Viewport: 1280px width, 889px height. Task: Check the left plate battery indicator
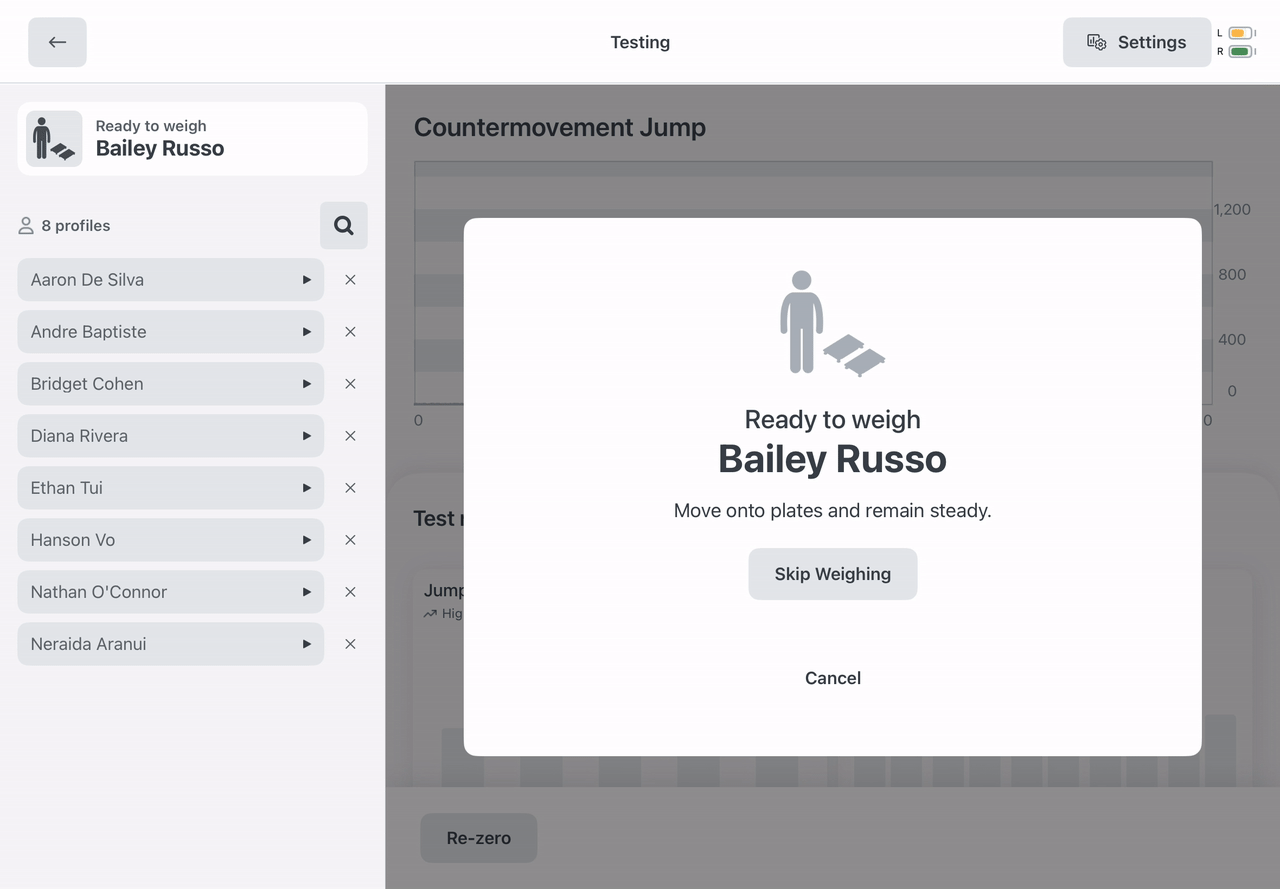[1241, 33]
